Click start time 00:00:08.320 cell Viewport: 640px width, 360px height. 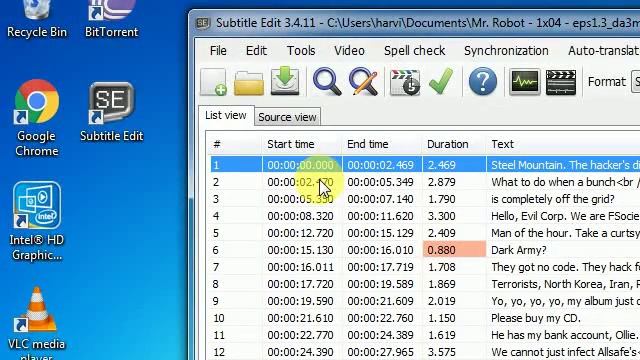[300, 216]
